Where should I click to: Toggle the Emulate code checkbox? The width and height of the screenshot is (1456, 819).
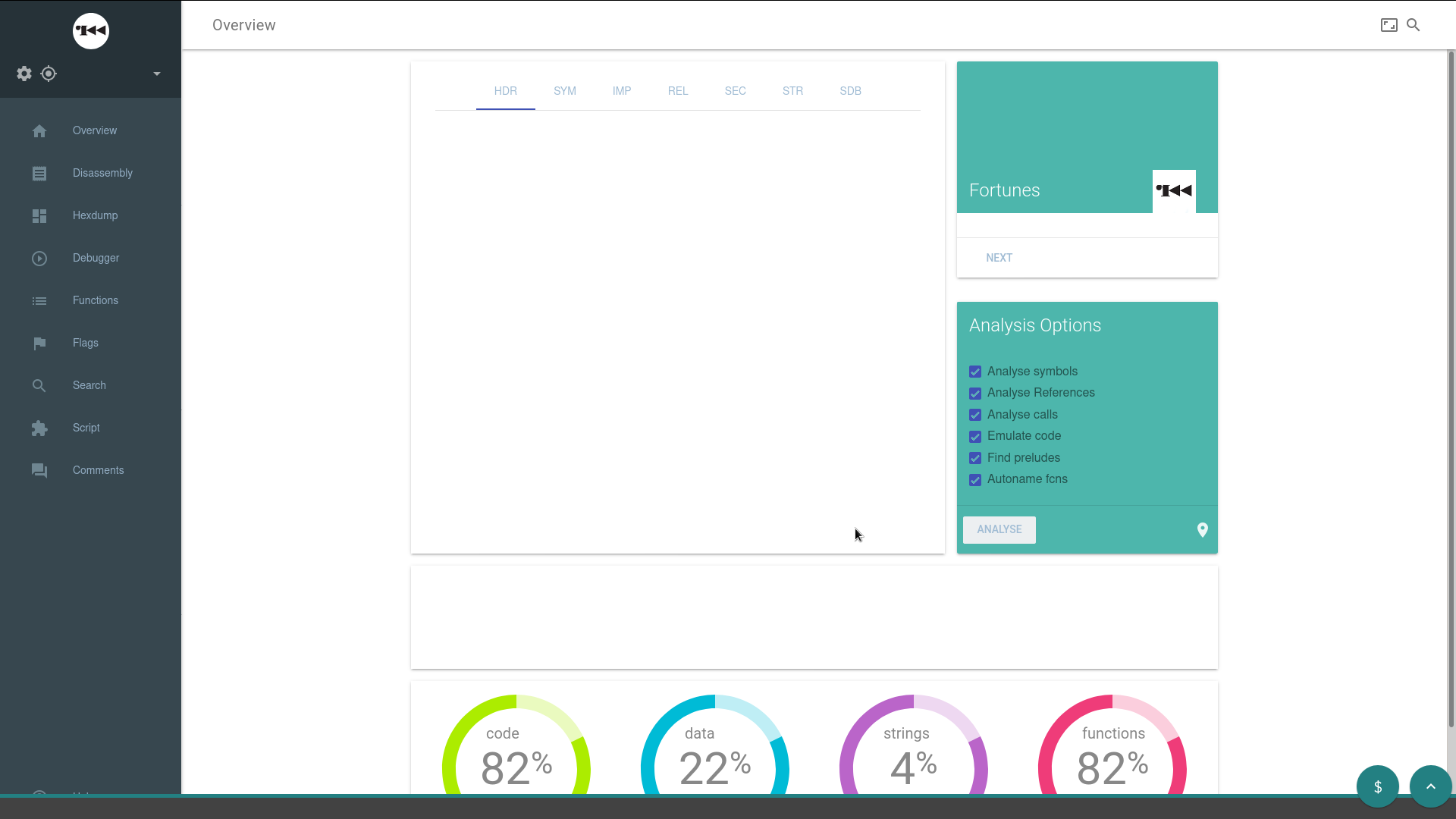click(x=975, y=437)
